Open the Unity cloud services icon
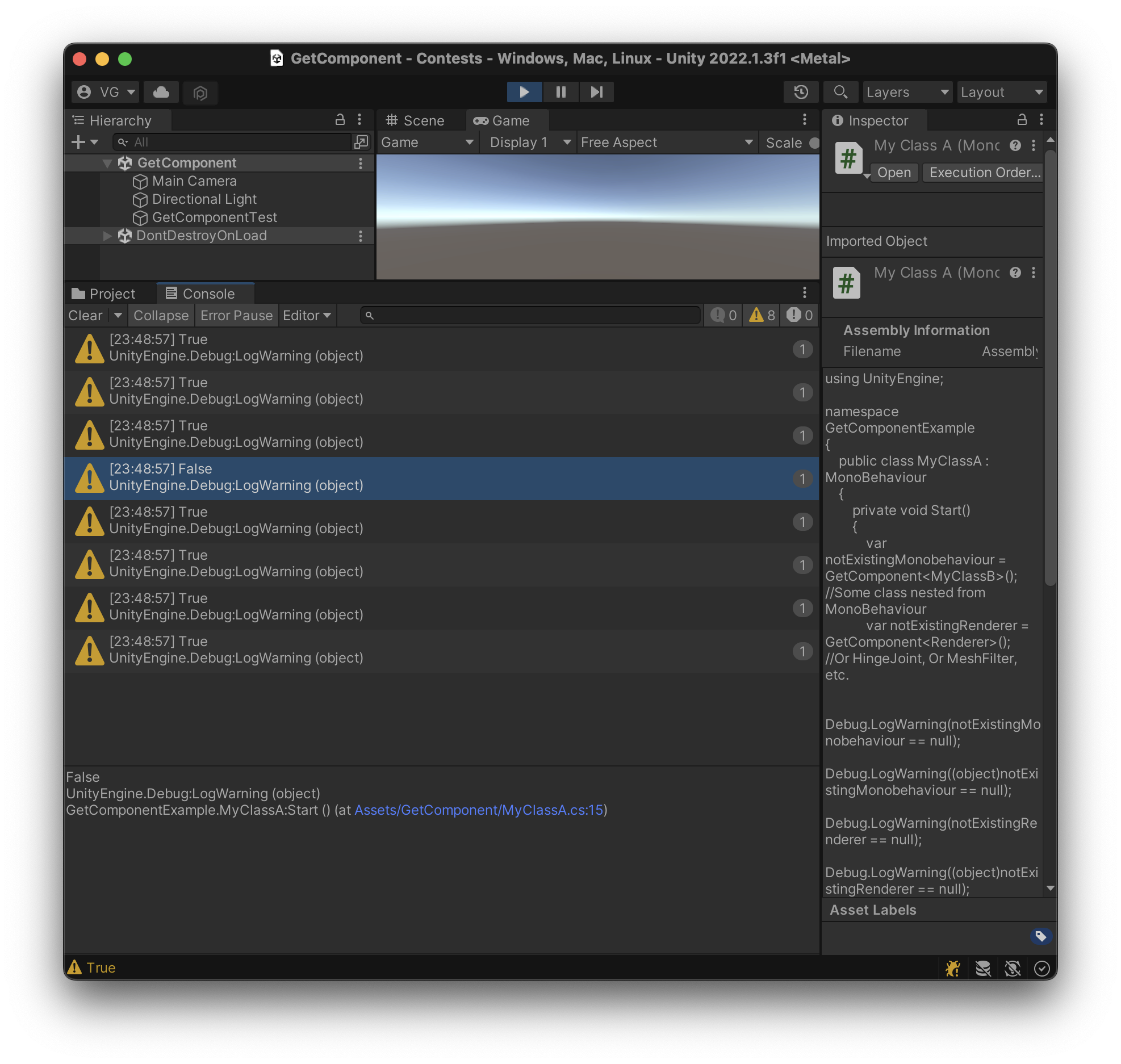Image resolution: width=1121 pixels, height=1064 pixels. coord(161,92)
